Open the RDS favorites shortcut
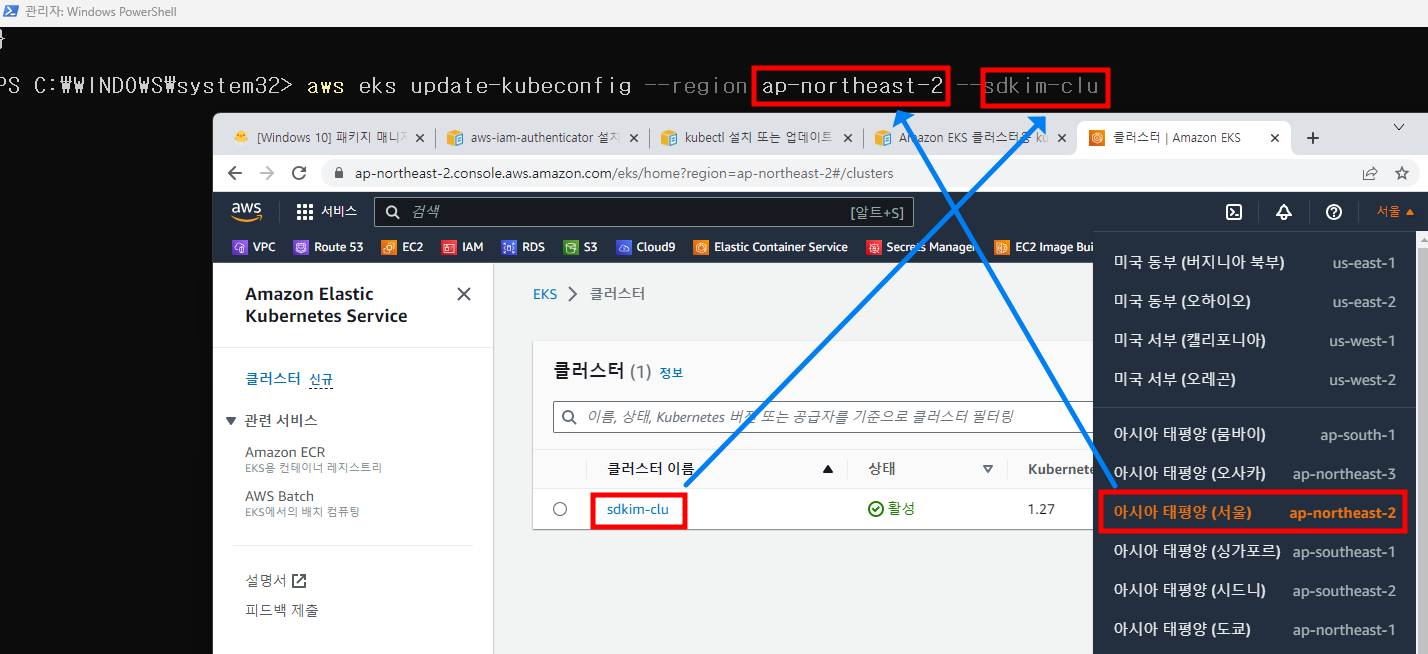Screen dimensions: 1428x654 523,247
